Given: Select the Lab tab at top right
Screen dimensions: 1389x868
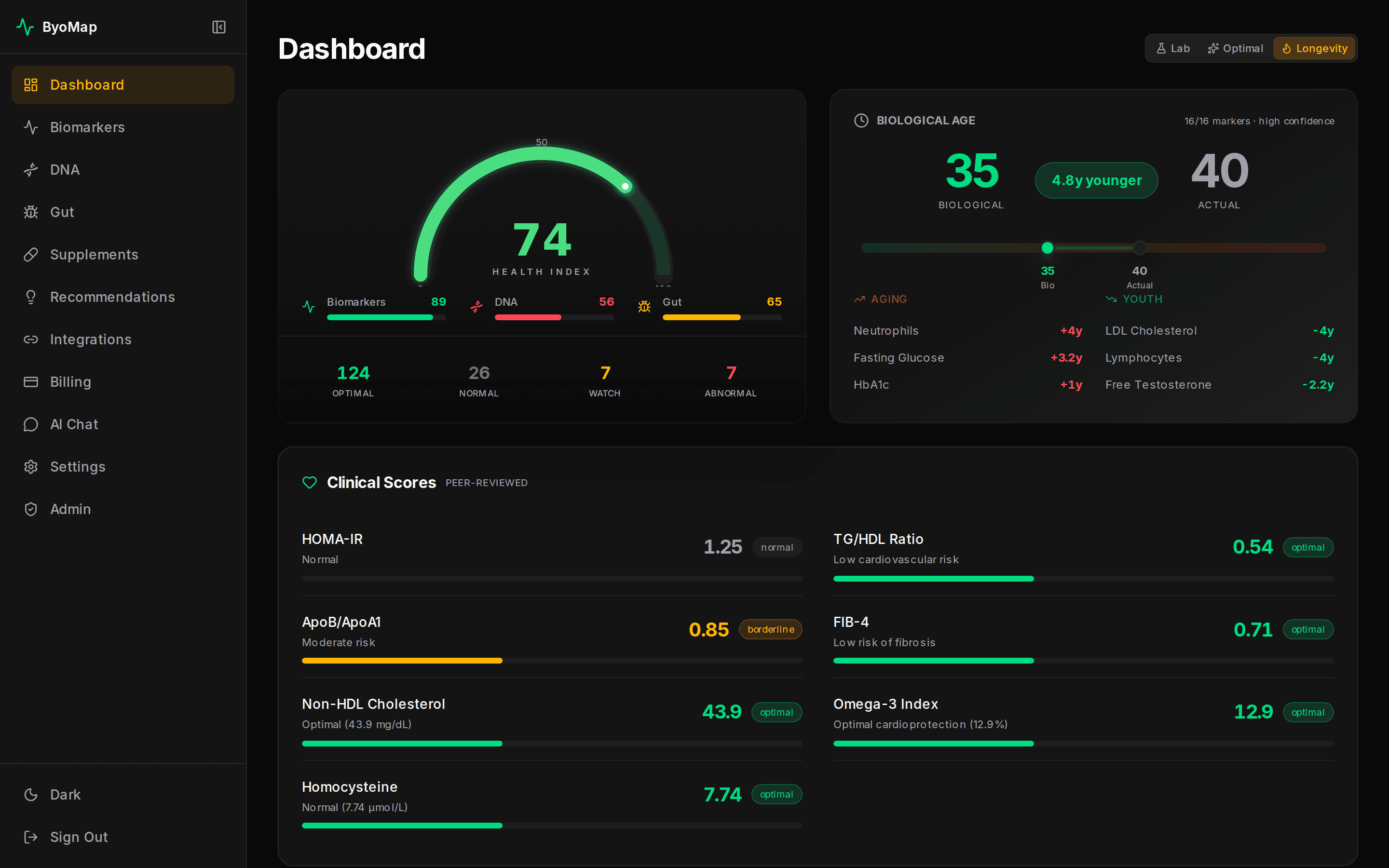Looking at the screenshot, I should (1172, 48).
